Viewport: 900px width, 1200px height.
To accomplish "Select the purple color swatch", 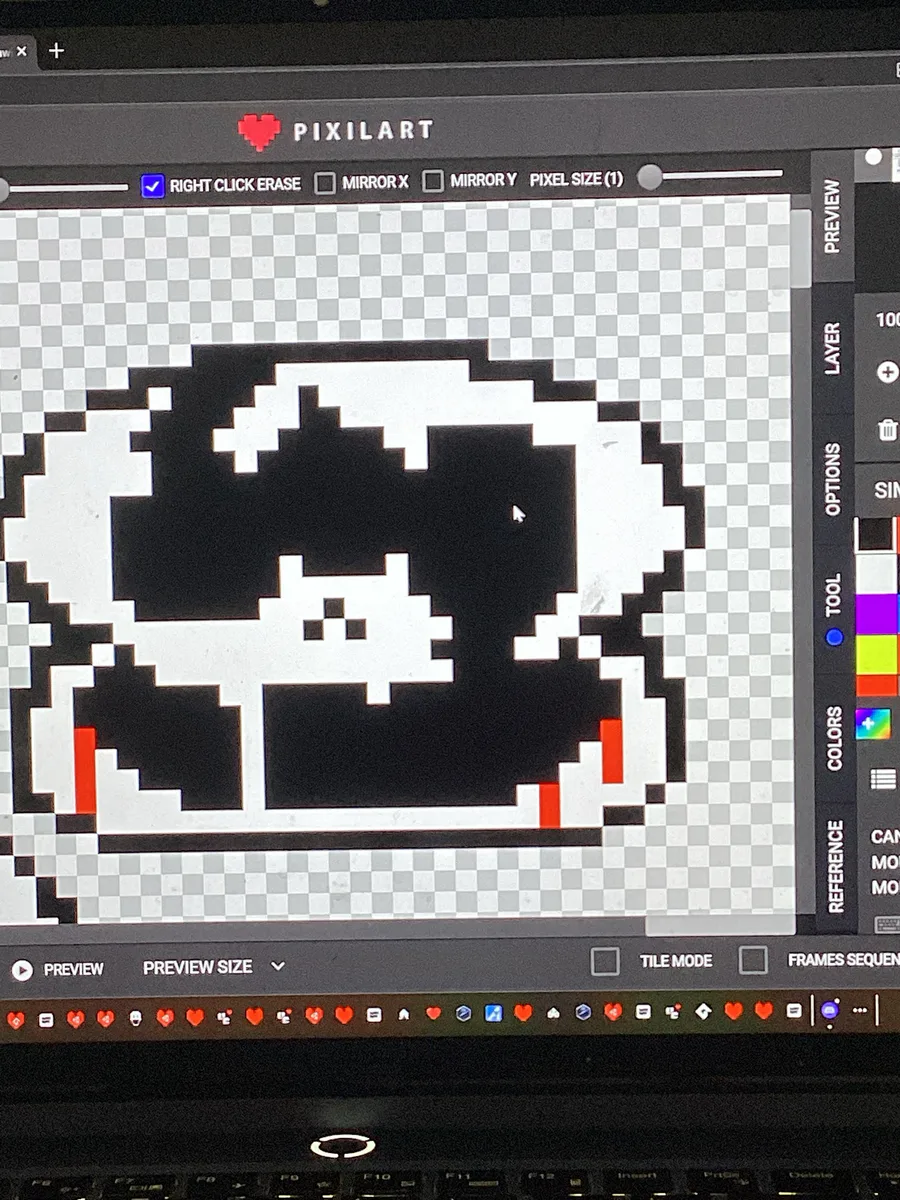I will 877,614.
